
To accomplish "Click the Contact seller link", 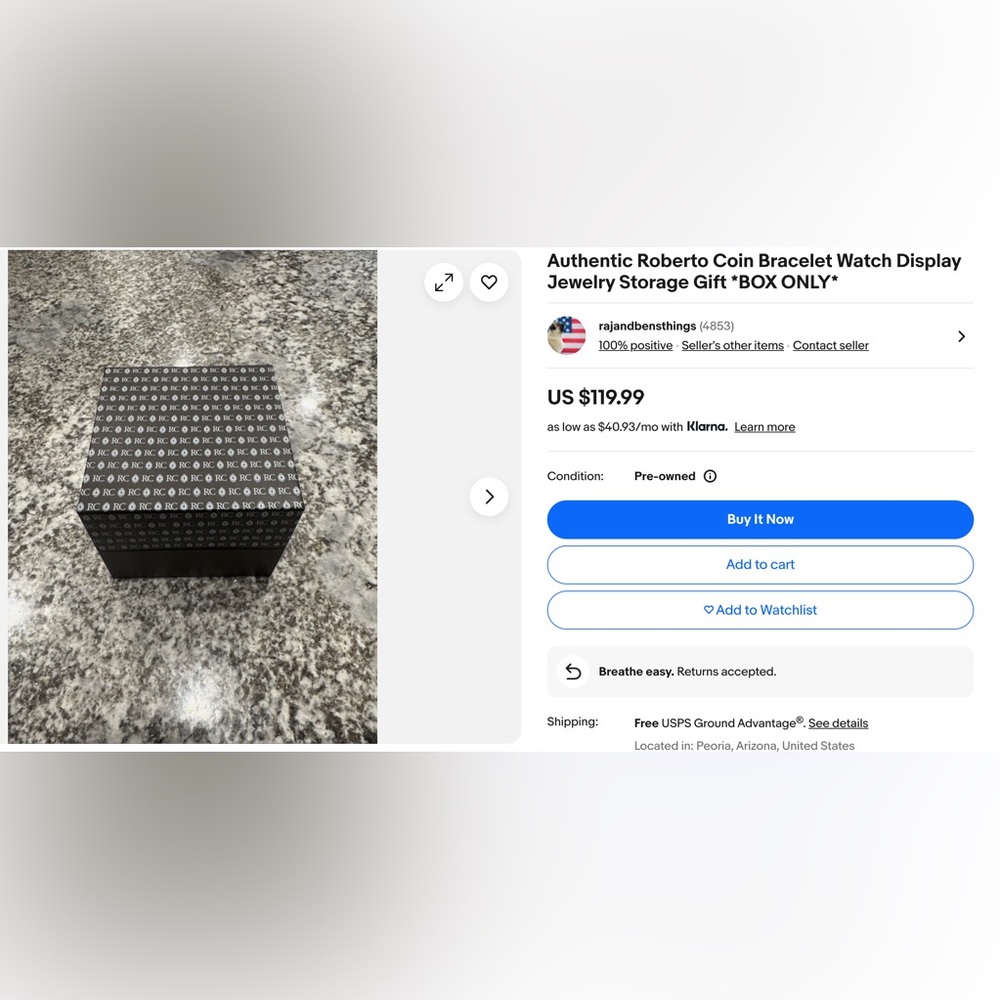I will pyautogui.click(x=830, y=345).
